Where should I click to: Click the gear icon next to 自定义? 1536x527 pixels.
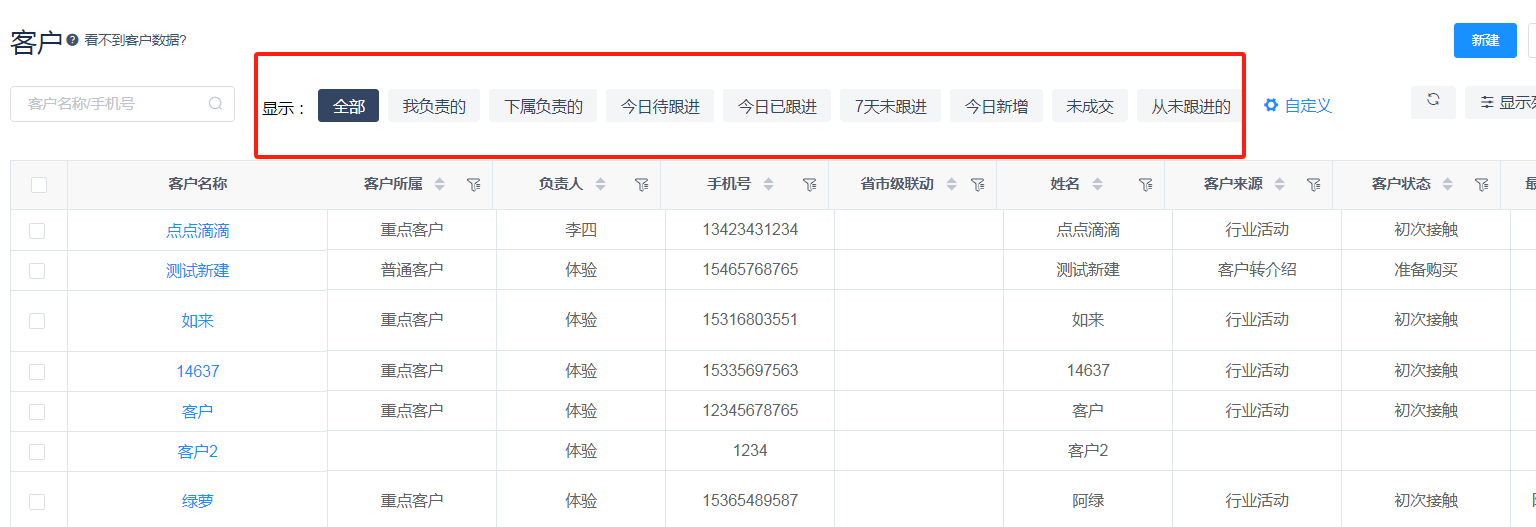pyautogui.click(x=1271, y=105)
